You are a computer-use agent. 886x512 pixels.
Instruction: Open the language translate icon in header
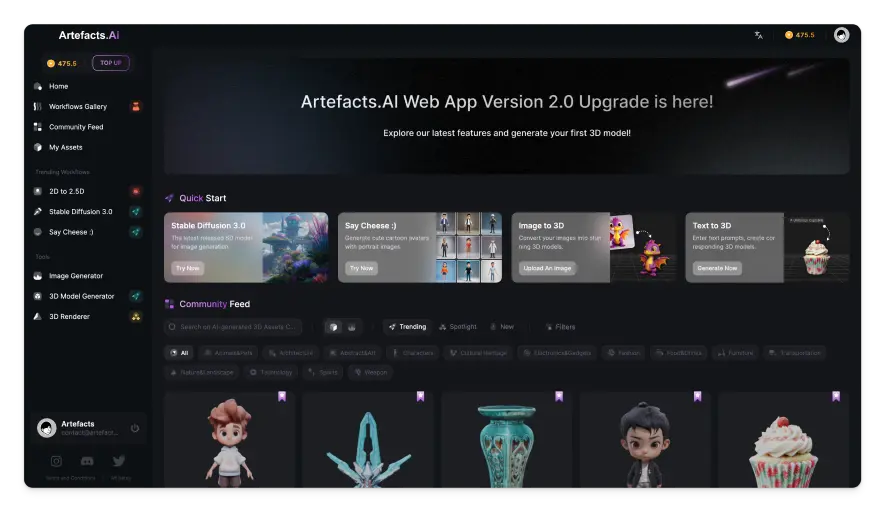click(x=758, y=35)
